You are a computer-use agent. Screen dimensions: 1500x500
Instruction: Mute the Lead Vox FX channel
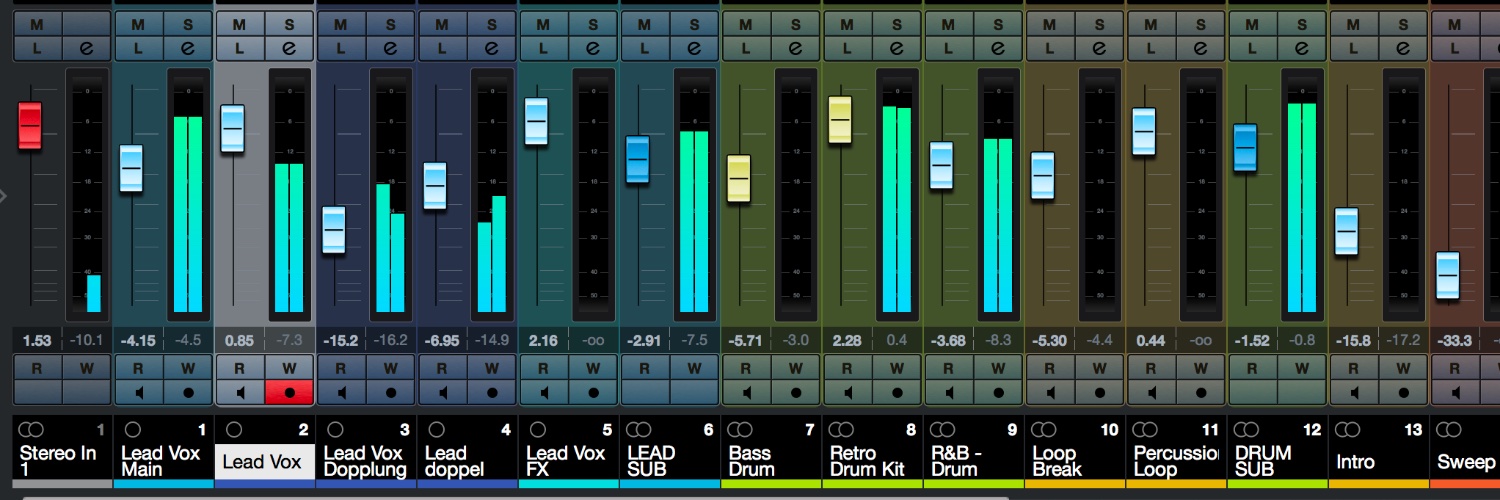(x=544, y=24)
